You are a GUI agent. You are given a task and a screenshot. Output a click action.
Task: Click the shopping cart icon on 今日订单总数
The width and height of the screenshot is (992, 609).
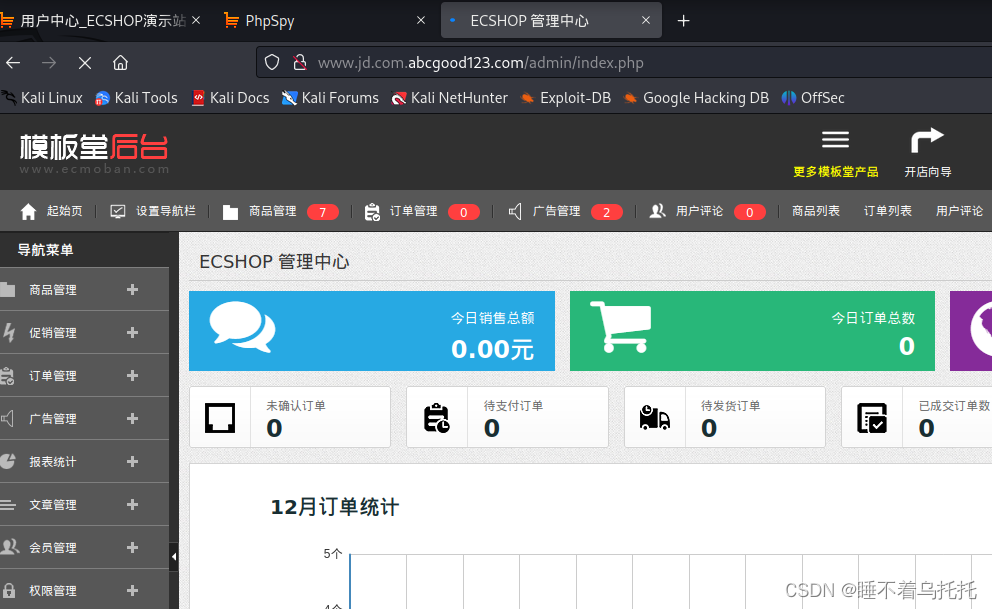tap(621, 327)
